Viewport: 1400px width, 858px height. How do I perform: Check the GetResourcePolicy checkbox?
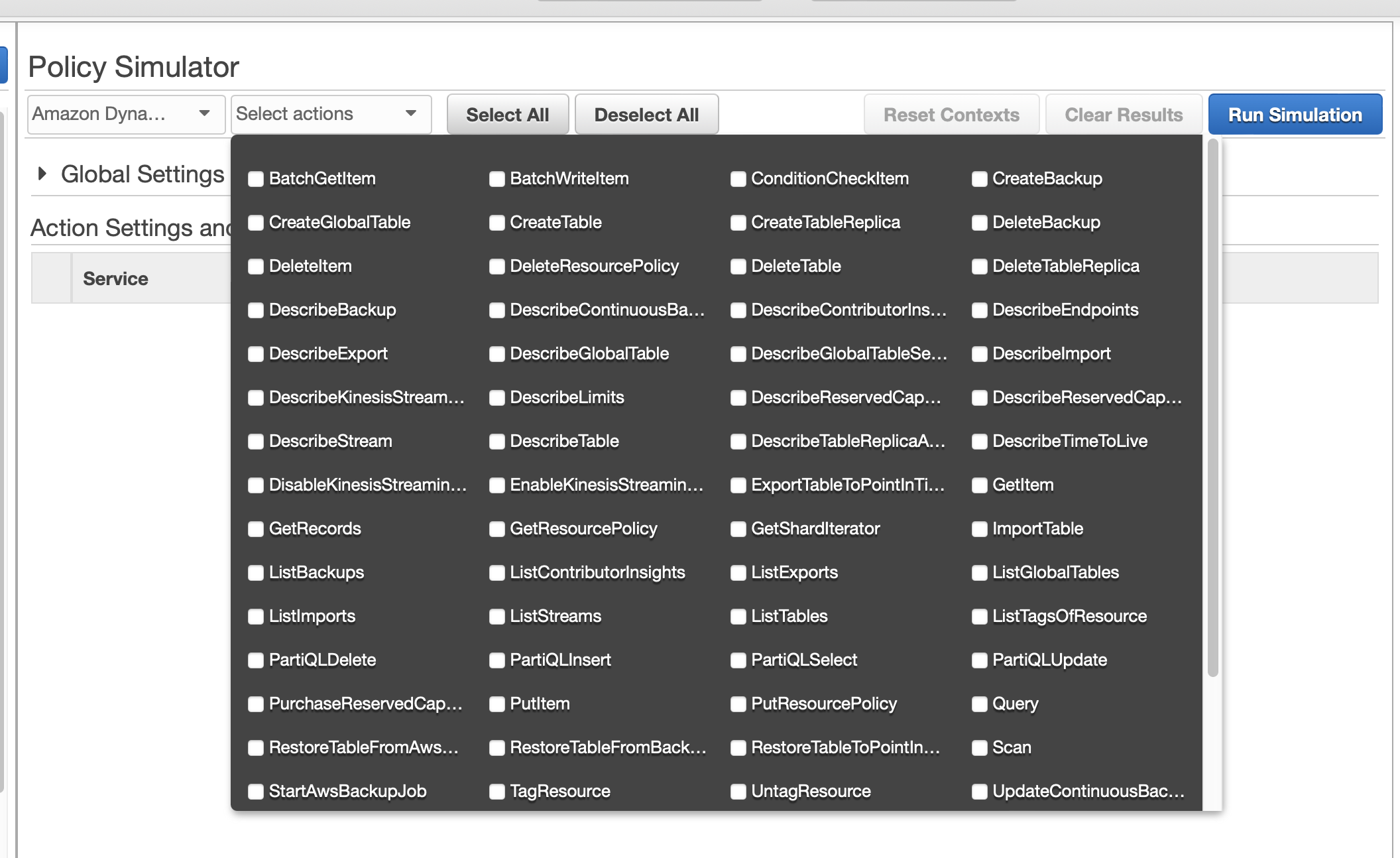(x=497, y=529)
